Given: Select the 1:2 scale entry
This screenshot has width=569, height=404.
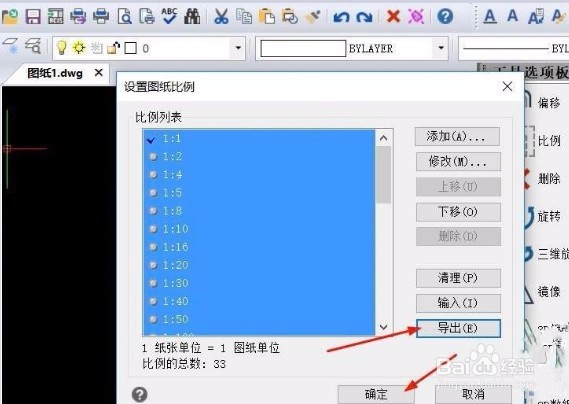Looking at the screenshot, I should [259, 156].
